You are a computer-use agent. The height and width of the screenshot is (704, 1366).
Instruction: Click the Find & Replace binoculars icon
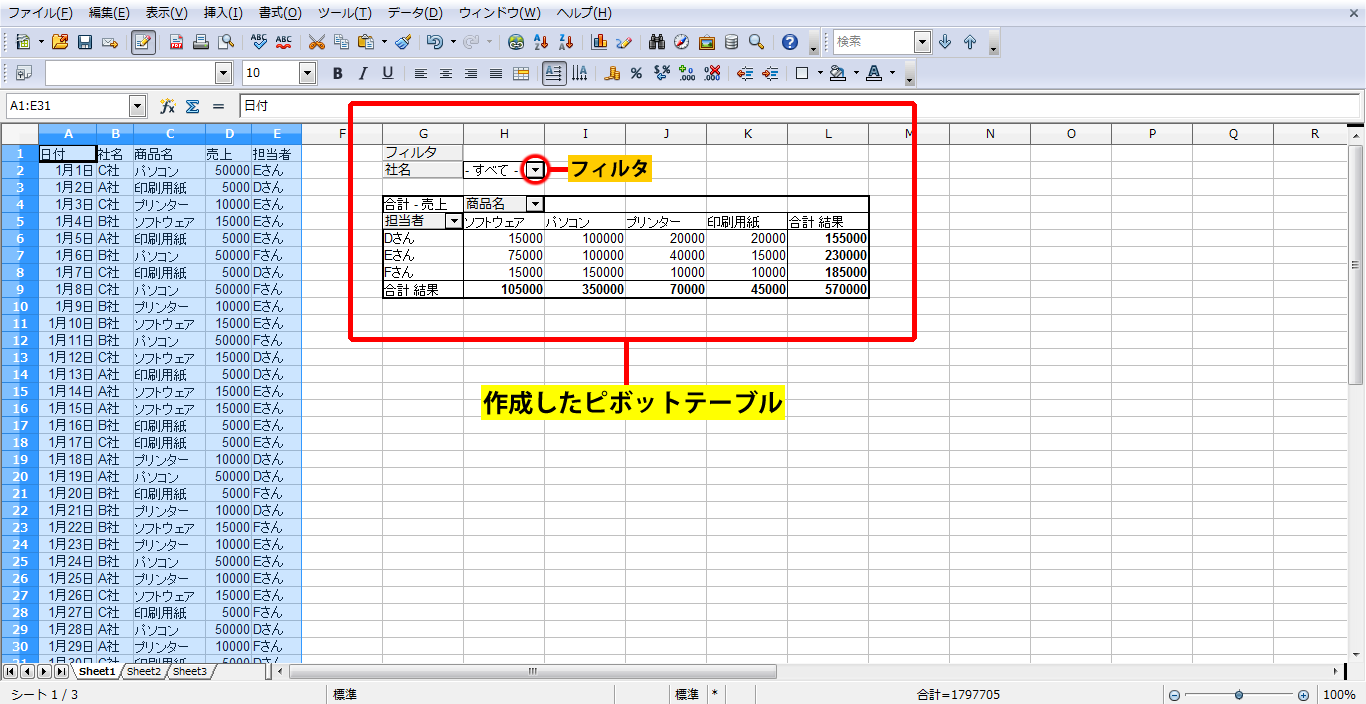click(x=657, y=42)
